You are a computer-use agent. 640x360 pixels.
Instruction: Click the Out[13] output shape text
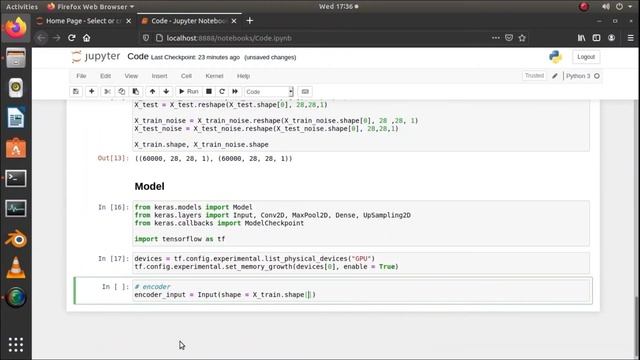point(213,158)
